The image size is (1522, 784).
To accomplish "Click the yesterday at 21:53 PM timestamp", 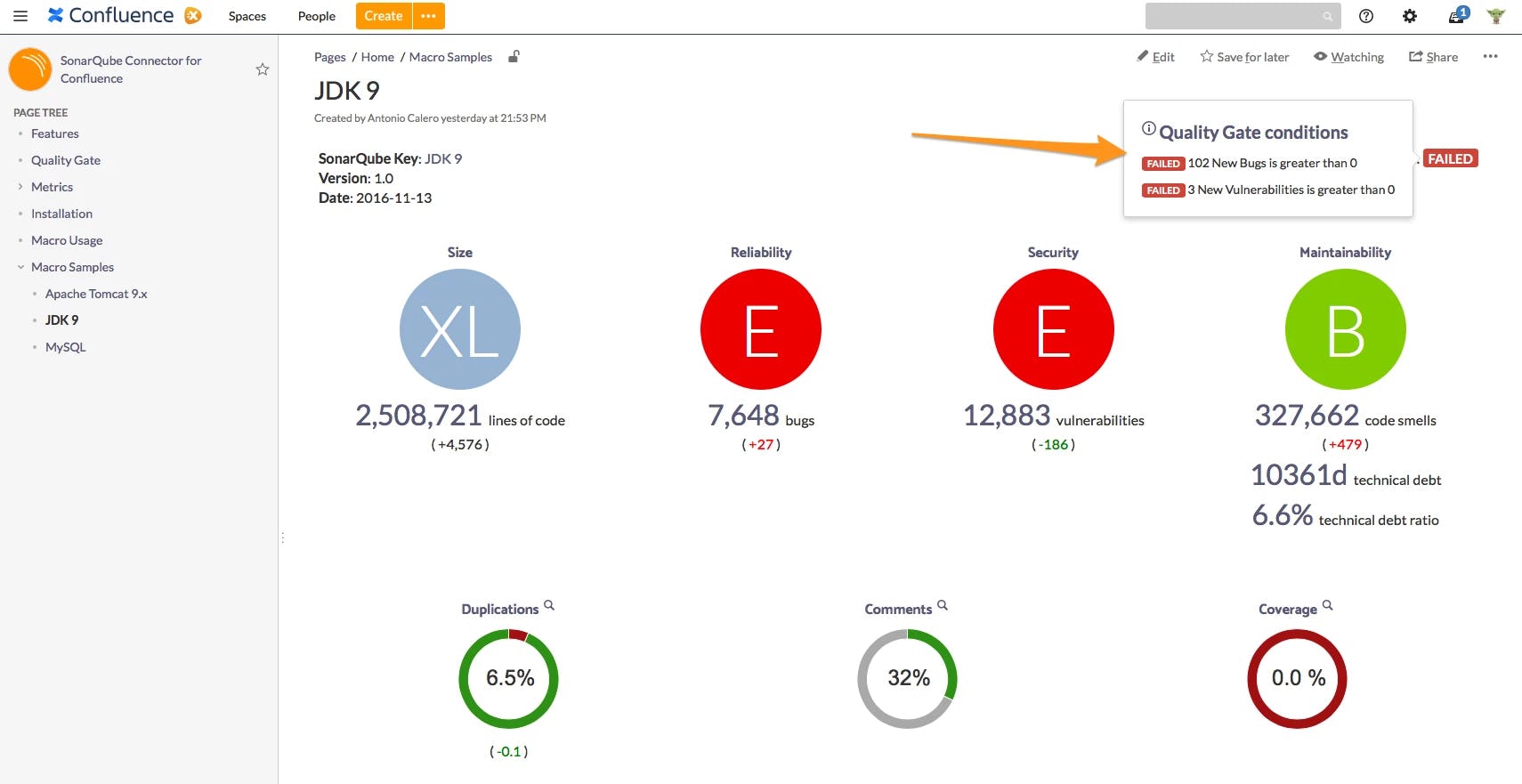I will (x=494, y=118).
